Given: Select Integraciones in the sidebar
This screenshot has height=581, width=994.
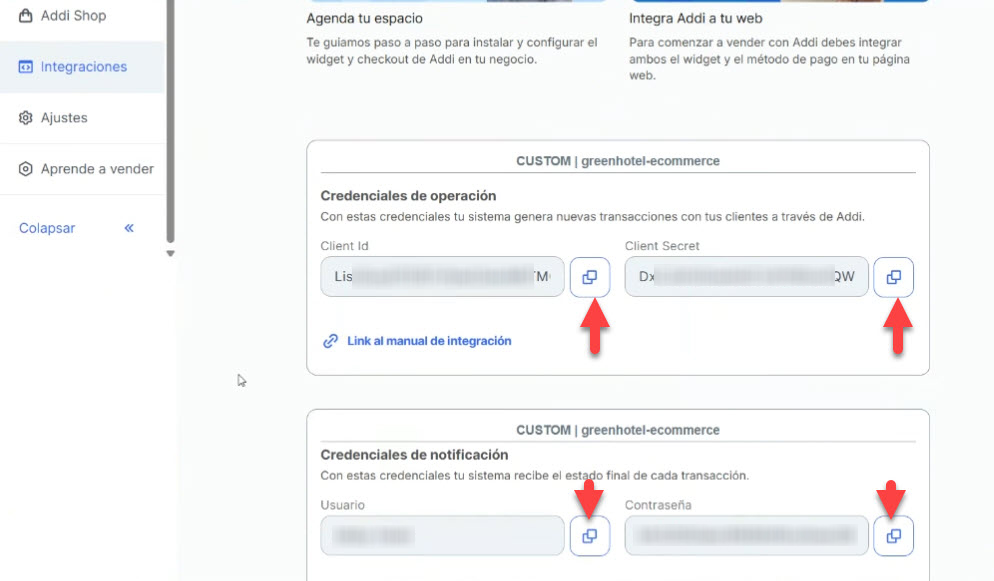Looking at the screenshot, I should tap(82, 67).
